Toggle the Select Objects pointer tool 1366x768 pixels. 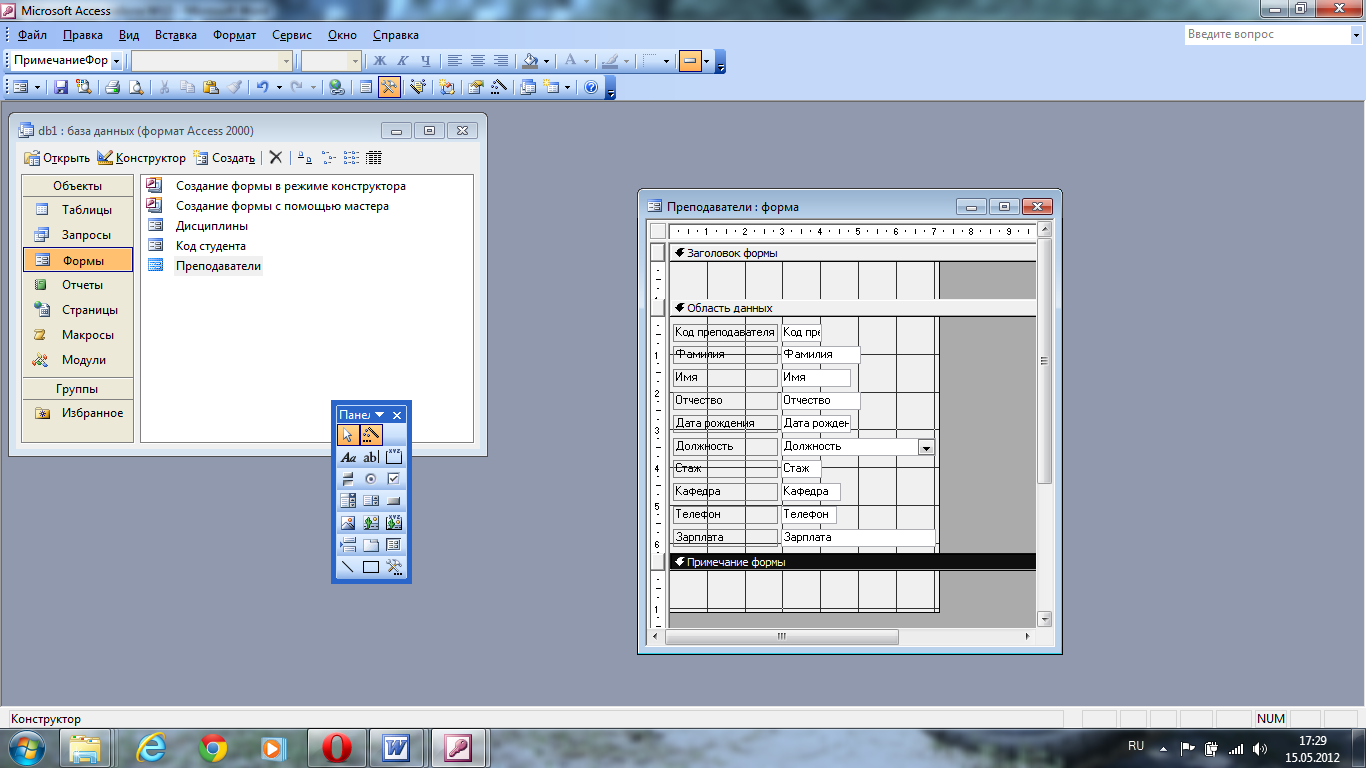[348, 434]
